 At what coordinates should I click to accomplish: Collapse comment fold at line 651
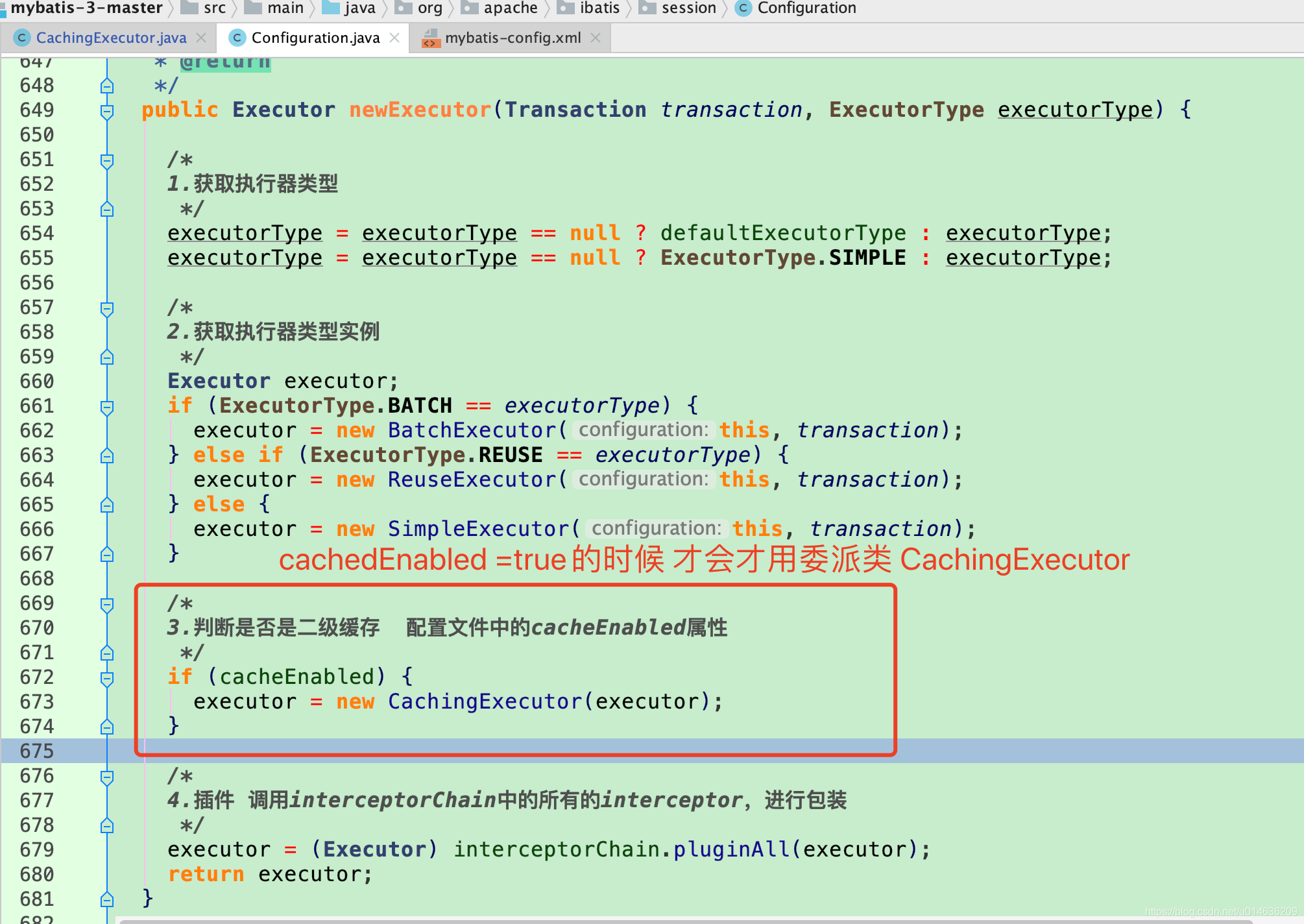(107, 160)
